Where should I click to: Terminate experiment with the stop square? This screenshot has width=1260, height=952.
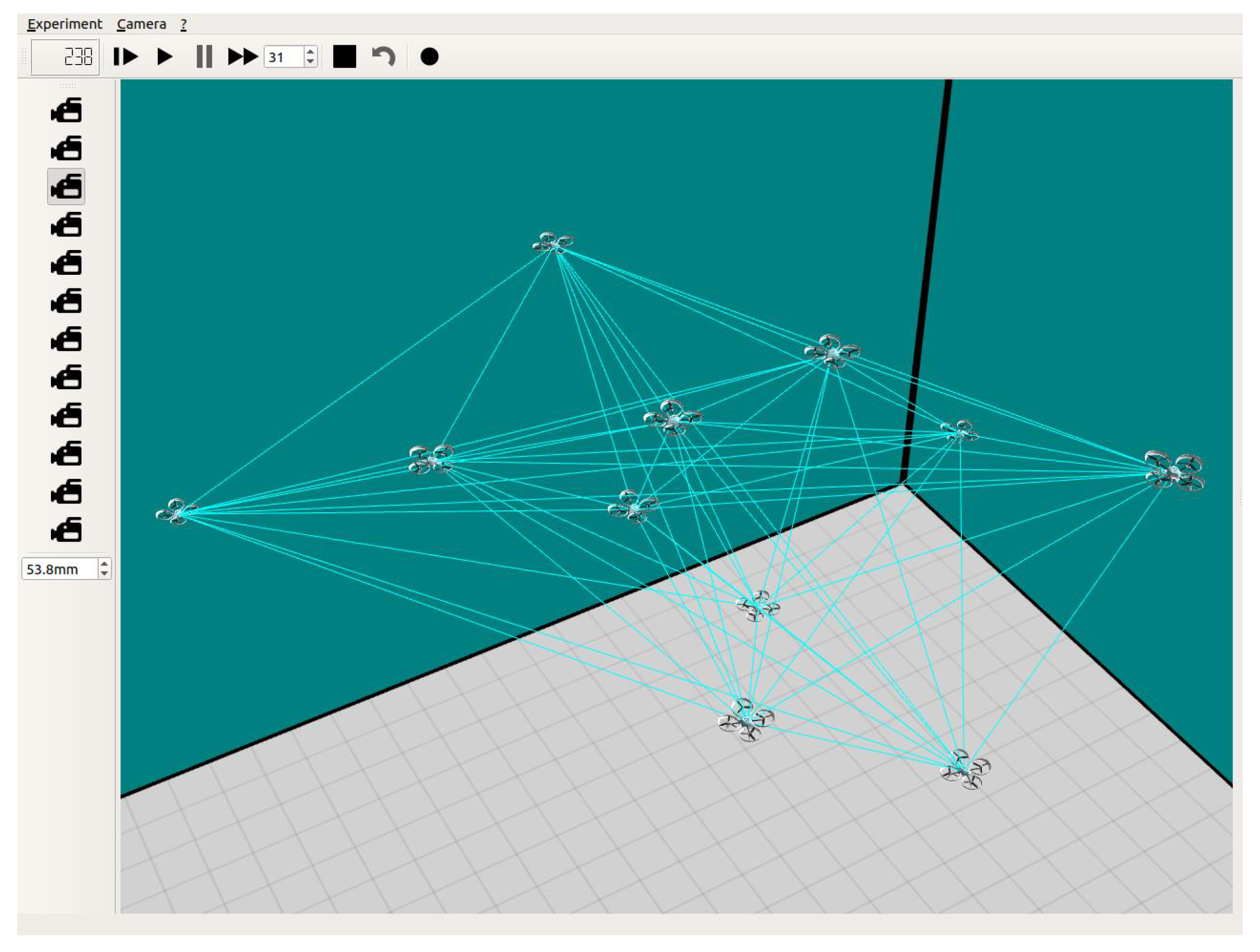coord(344,57)
